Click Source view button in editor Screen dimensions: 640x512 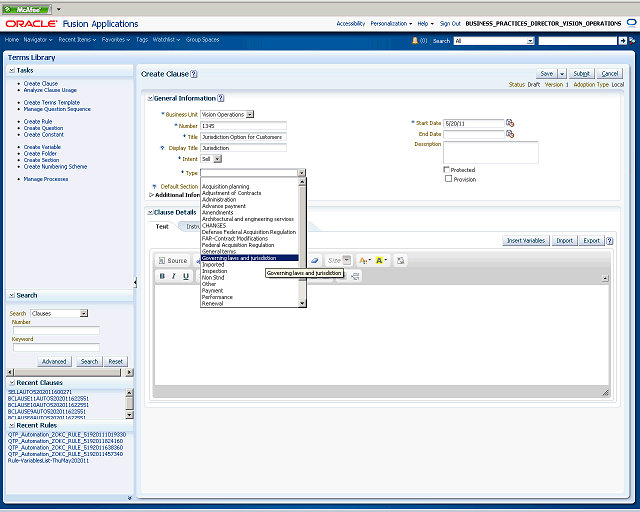pyautogui.click(x=173, y=260)
